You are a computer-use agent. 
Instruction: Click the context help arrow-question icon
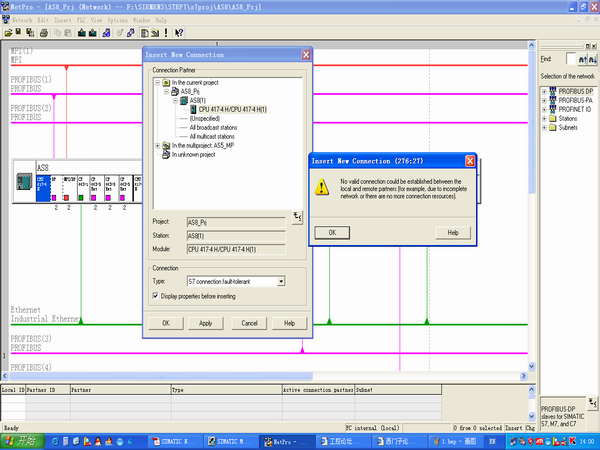(x=179, y=33)
